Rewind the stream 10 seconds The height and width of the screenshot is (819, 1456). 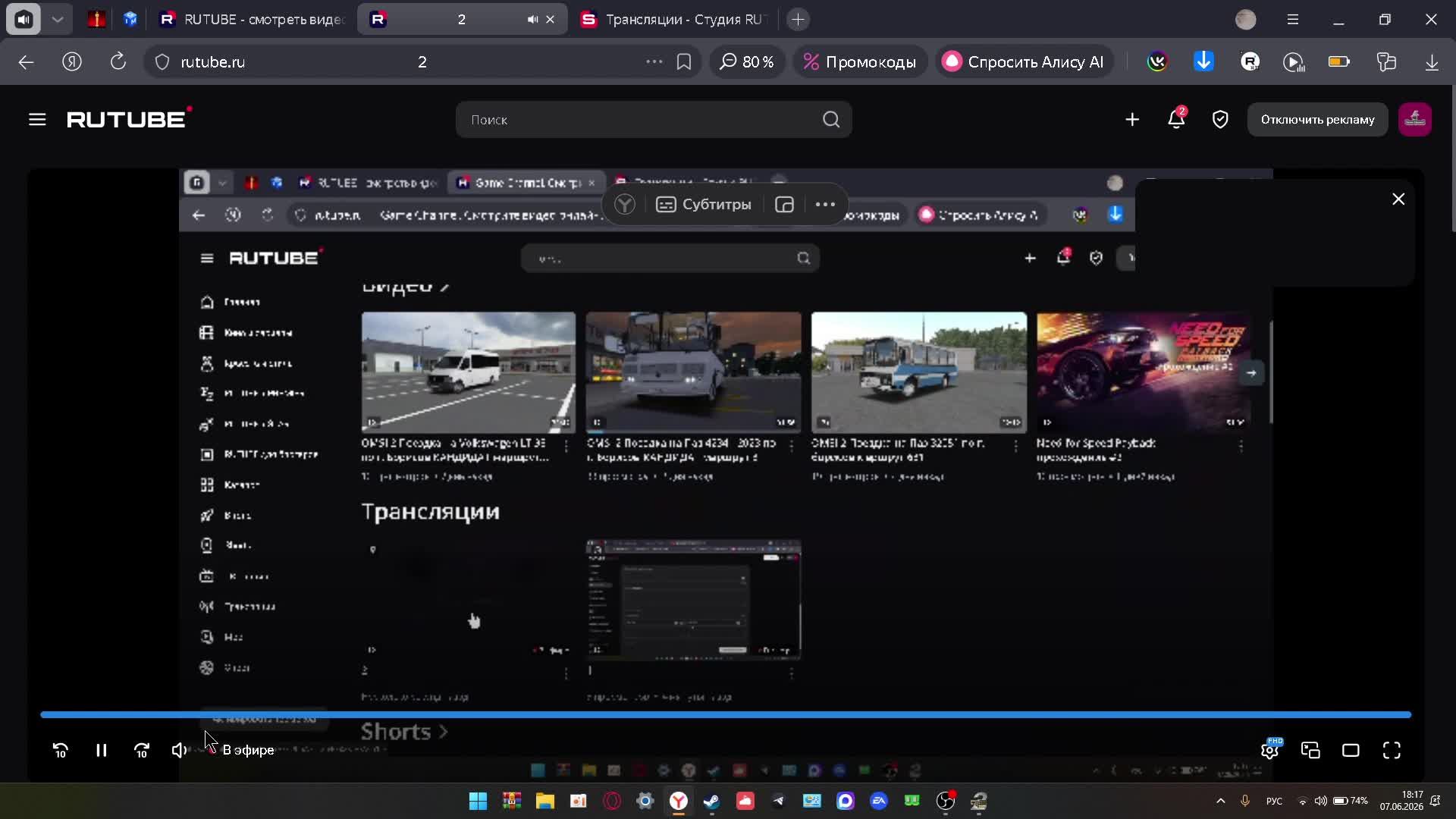click(x=61, y=751)
